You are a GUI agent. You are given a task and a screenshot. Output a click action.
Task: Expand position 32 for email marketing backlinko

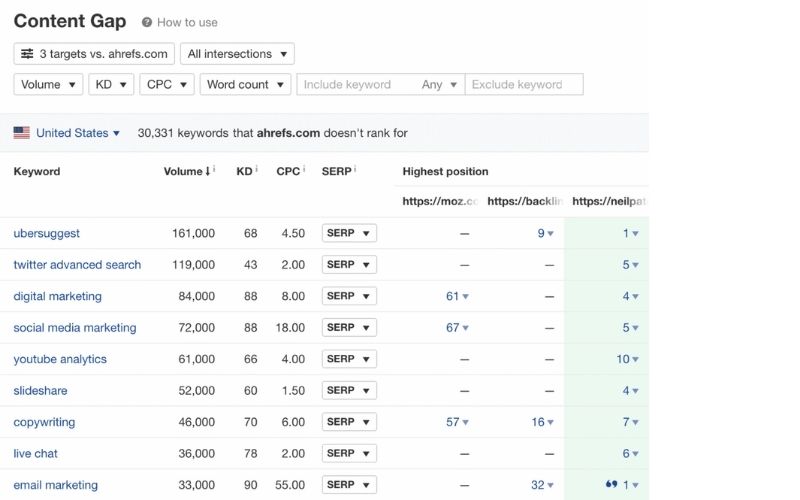click(542, 485)
